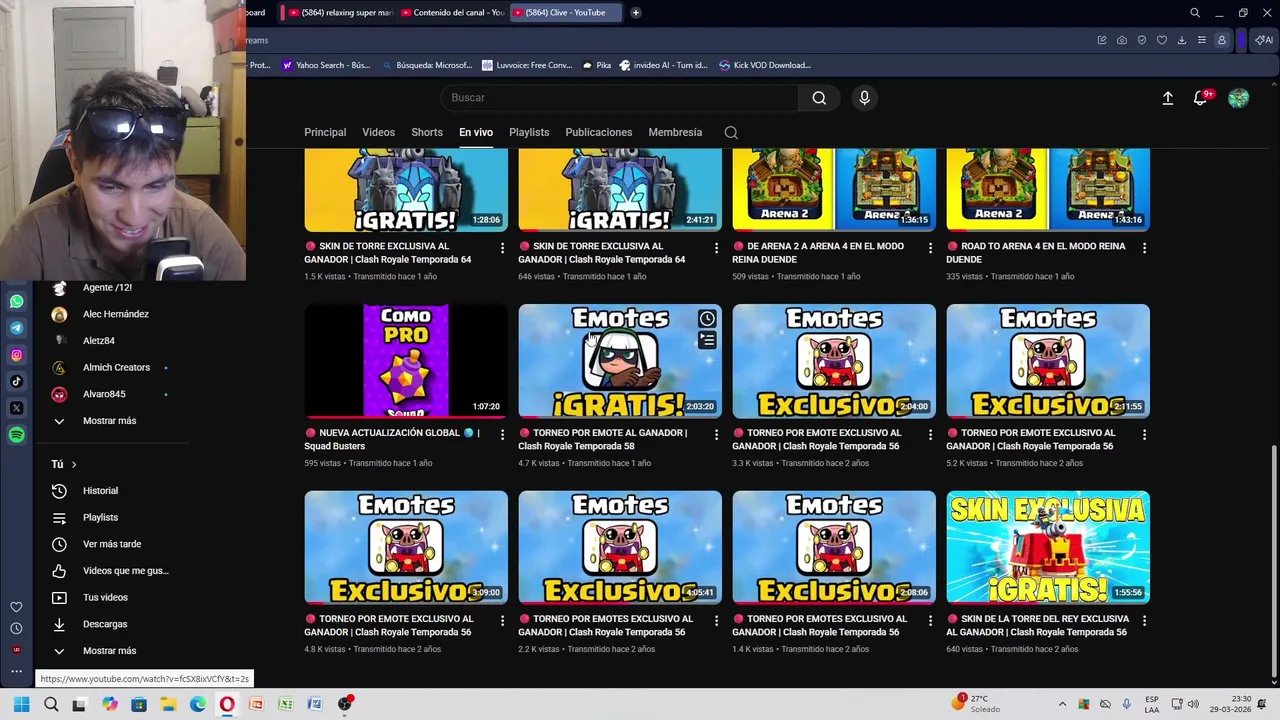Image resolution: width=1280 pixels, height=720 pixels.
Task: Open Opera easy setup sliders icon
Action: click(1201, 40)
